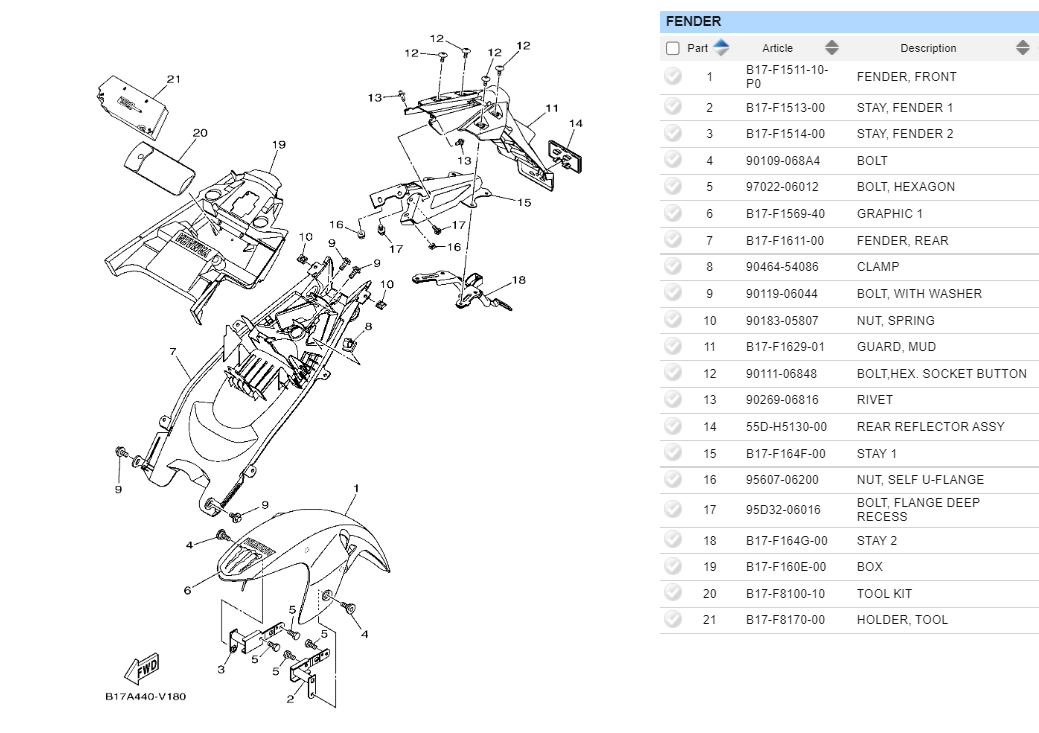Screen dimensions: 1039x733
Task: Click callout 19 on the box drawing
Action: point(278,144)
